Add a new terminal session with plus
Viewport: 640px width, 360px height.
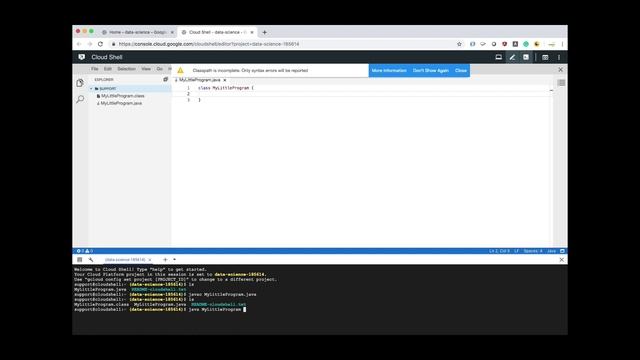point(165,260)
